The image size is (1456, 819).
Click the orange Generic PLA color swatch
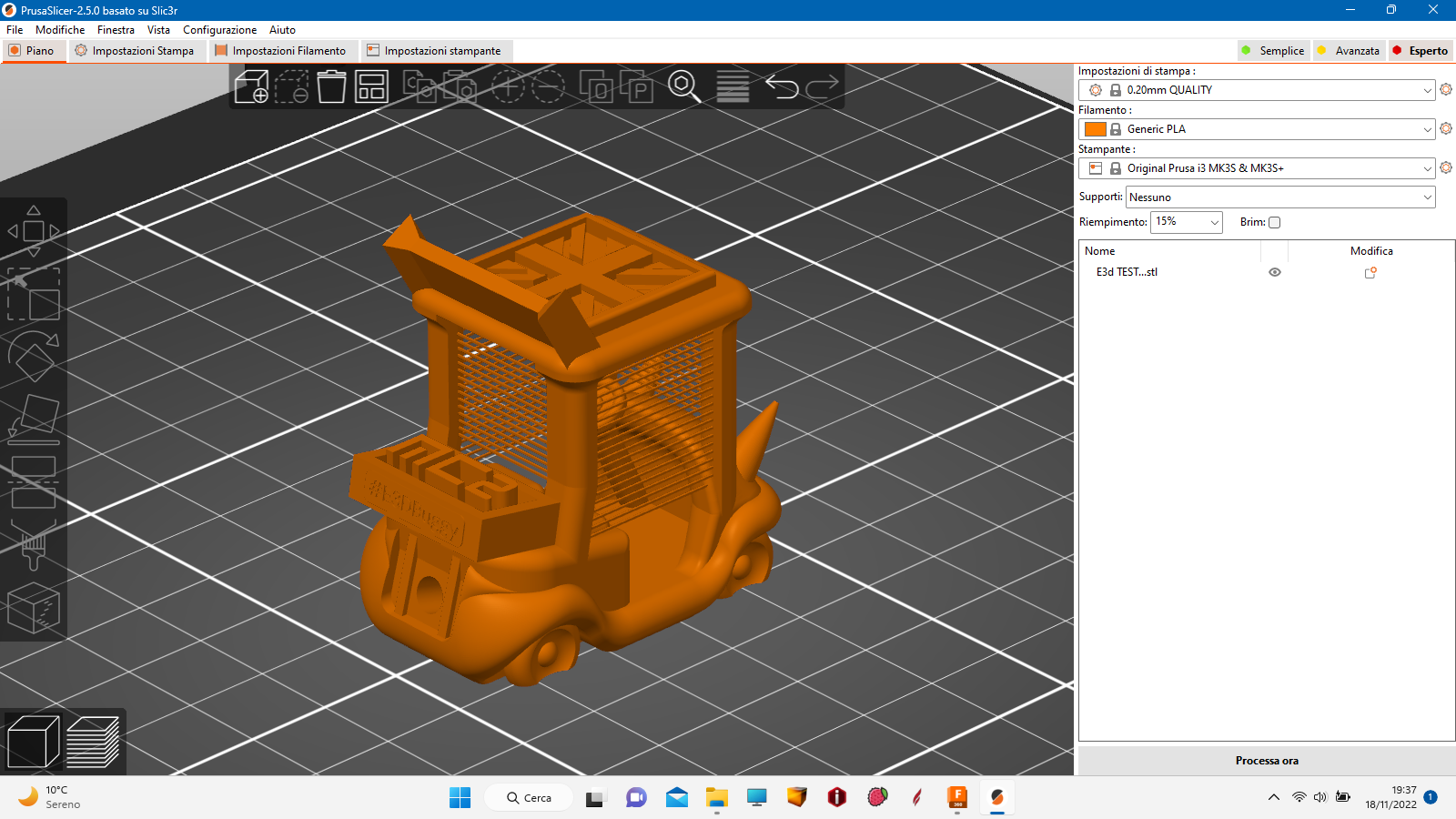(x=1096, y=129)
